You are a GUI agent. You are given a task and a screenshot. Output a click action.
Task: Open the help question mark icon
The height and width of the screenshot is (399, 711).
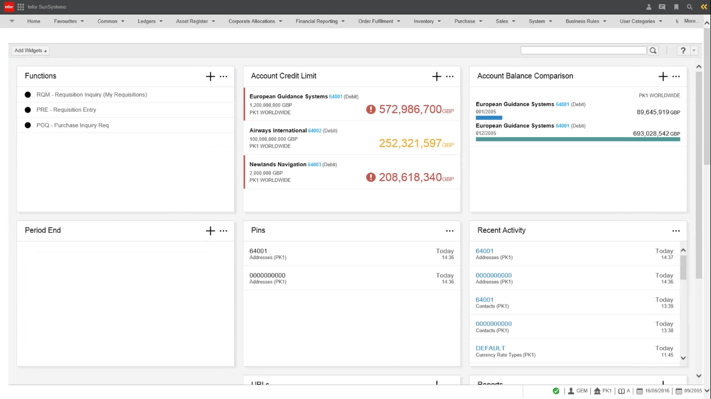click(x=683, y=50)
